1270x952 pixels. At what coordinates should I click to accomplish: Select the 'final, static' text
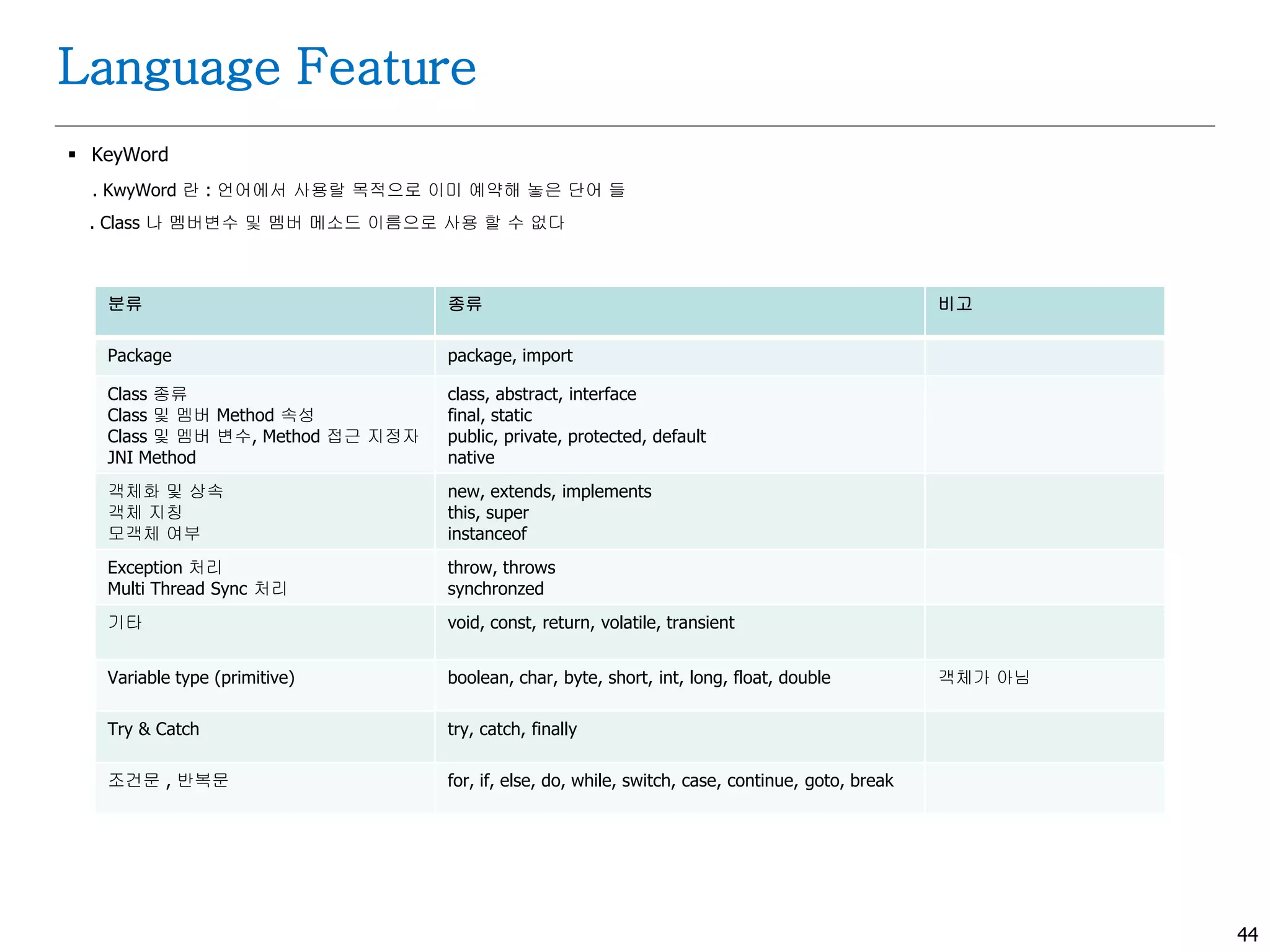coord(490,415)
